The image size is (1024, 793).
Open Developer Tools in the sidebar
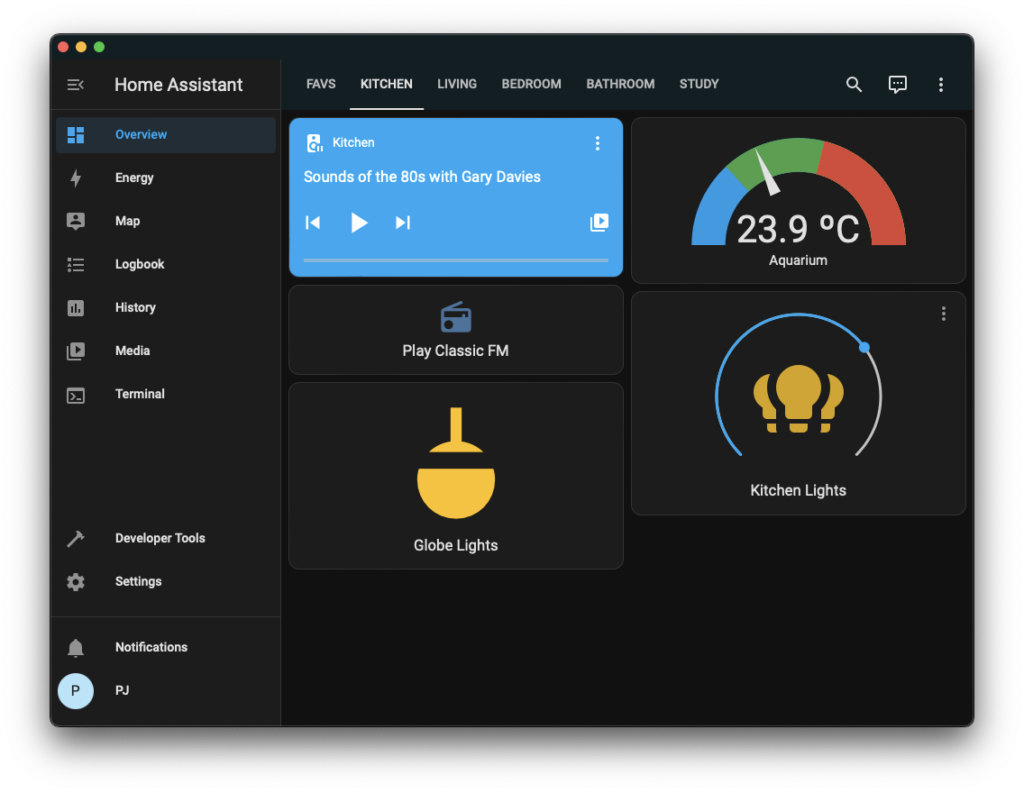point(159,538)
